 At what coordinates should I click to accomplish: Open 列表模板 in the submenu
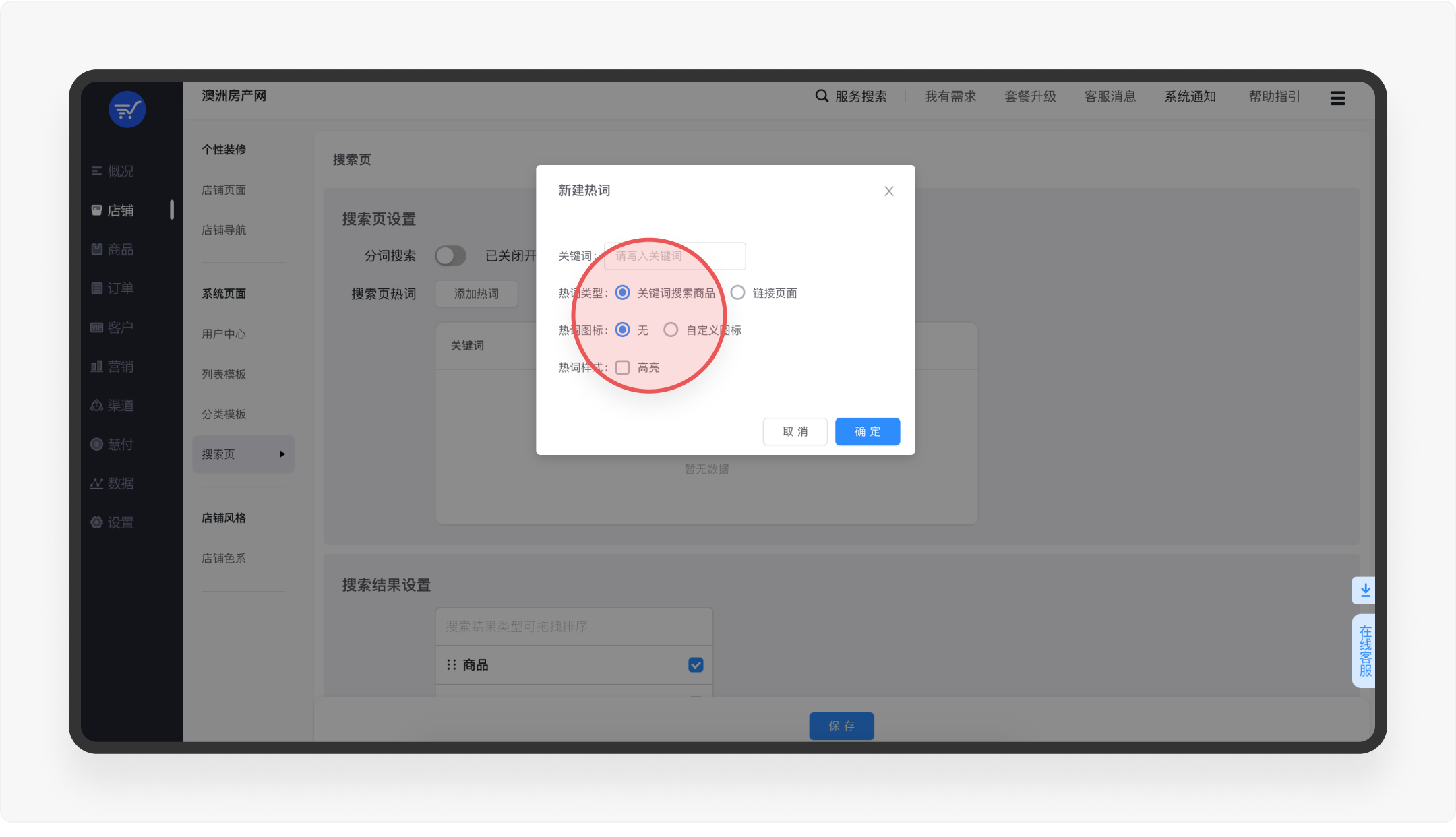(224, 374)
